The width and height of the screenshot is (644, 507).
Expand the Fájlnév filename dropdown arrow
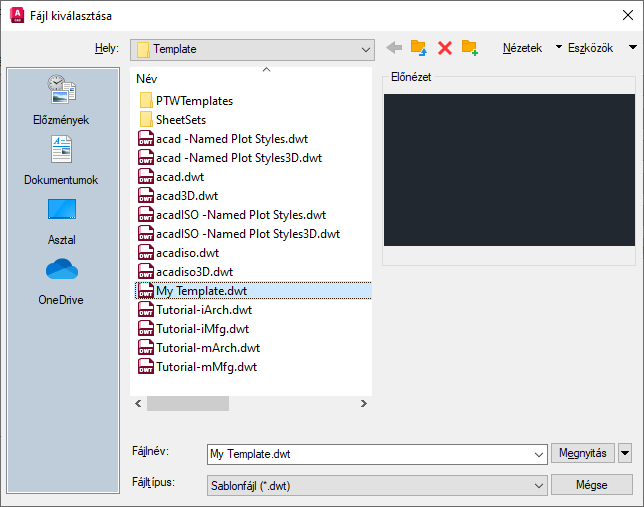538,454
